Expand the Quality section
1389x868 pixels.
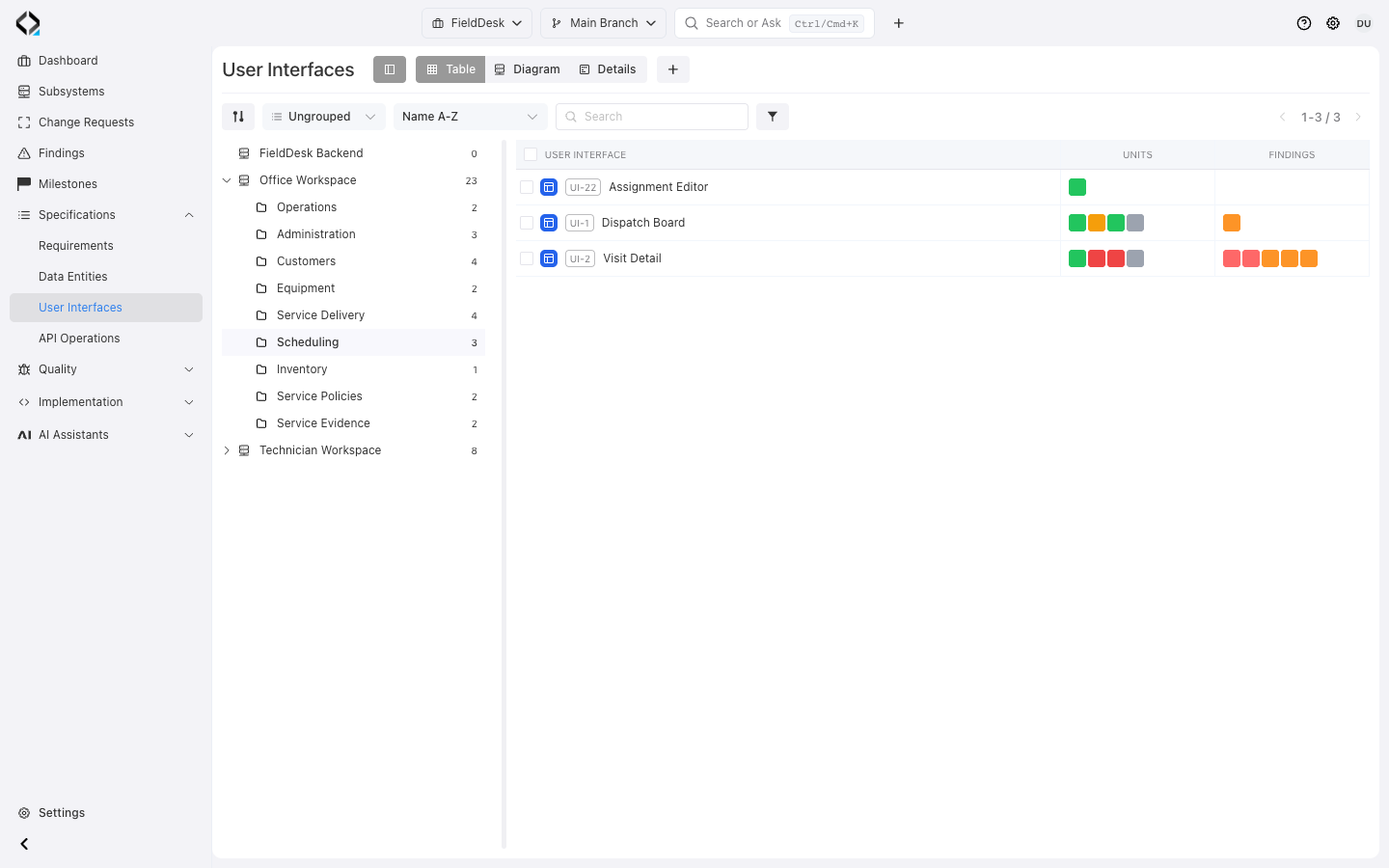click(189, 369)
